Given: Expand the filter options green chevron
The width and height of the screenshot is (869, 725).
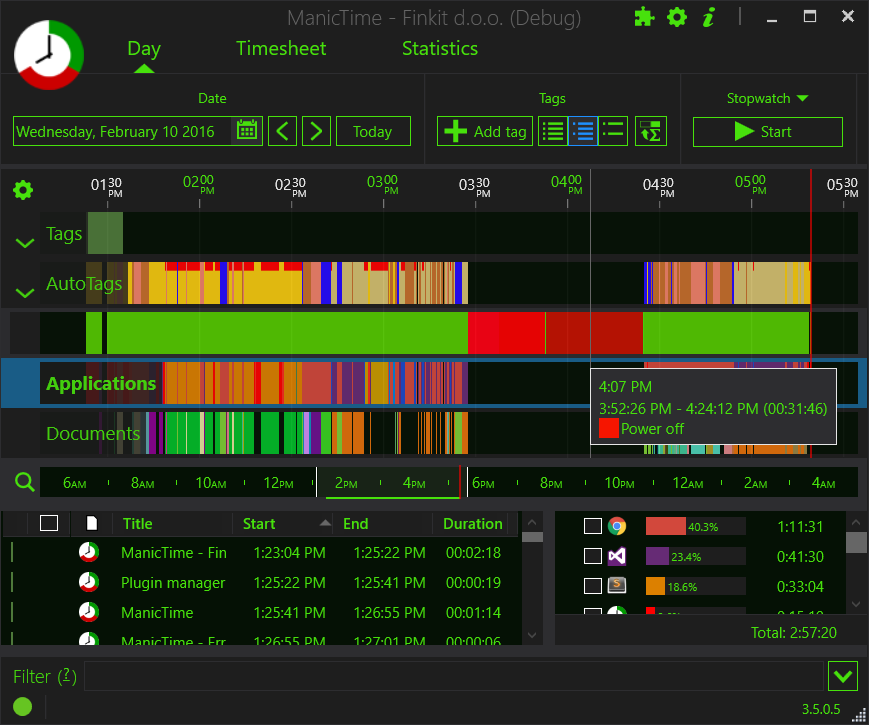Looking at the screenshot, I should [842, 676].
